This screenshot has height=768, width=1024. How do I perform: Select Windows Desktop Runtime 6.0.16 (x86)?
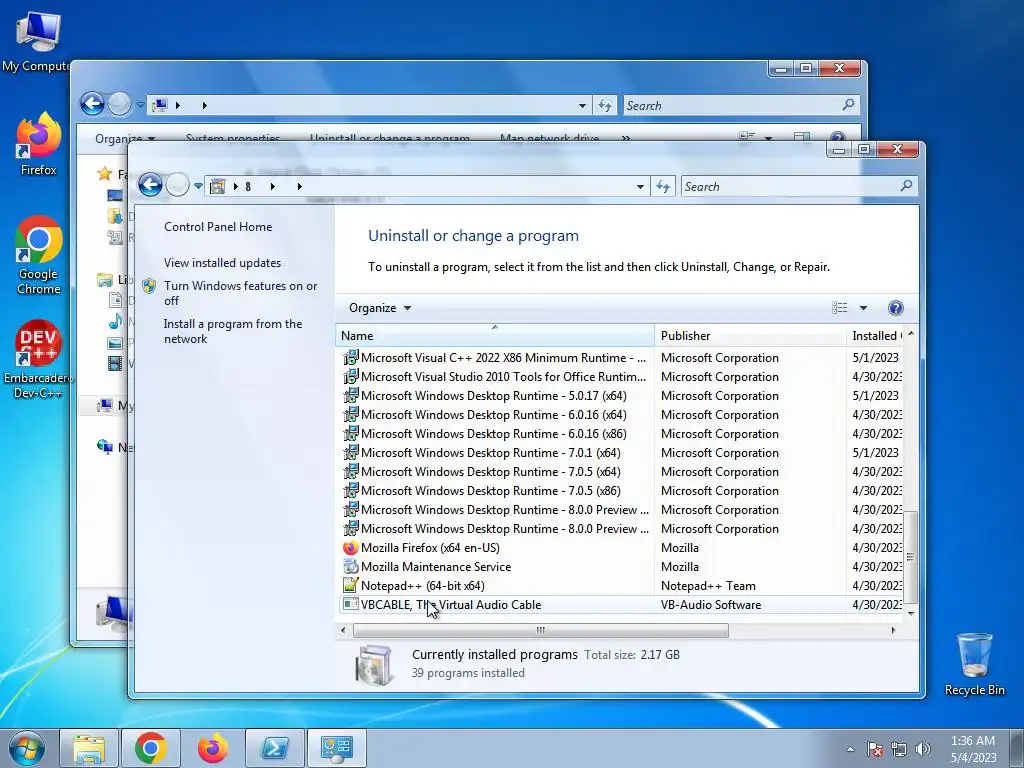(621, 434)
